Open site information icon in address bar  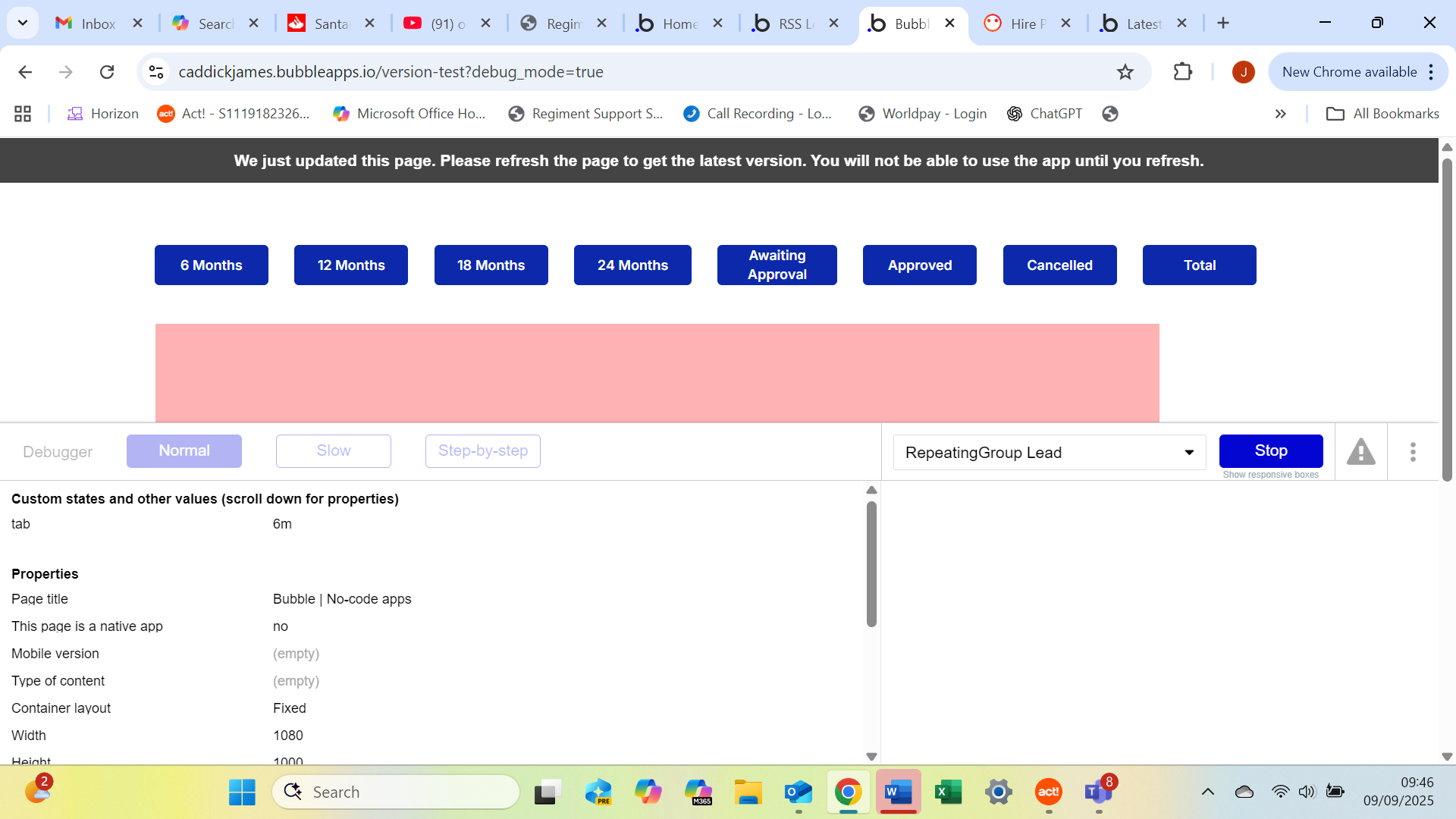156,72
